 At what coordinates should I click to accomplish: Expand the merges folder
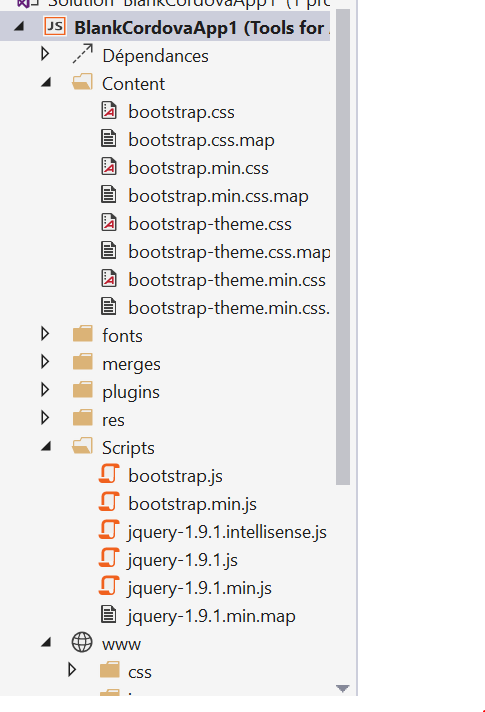point(45,362)
